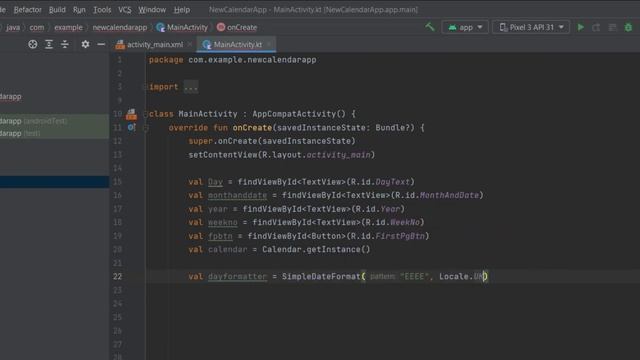Click the package declaration text

(x=232, y=60)
